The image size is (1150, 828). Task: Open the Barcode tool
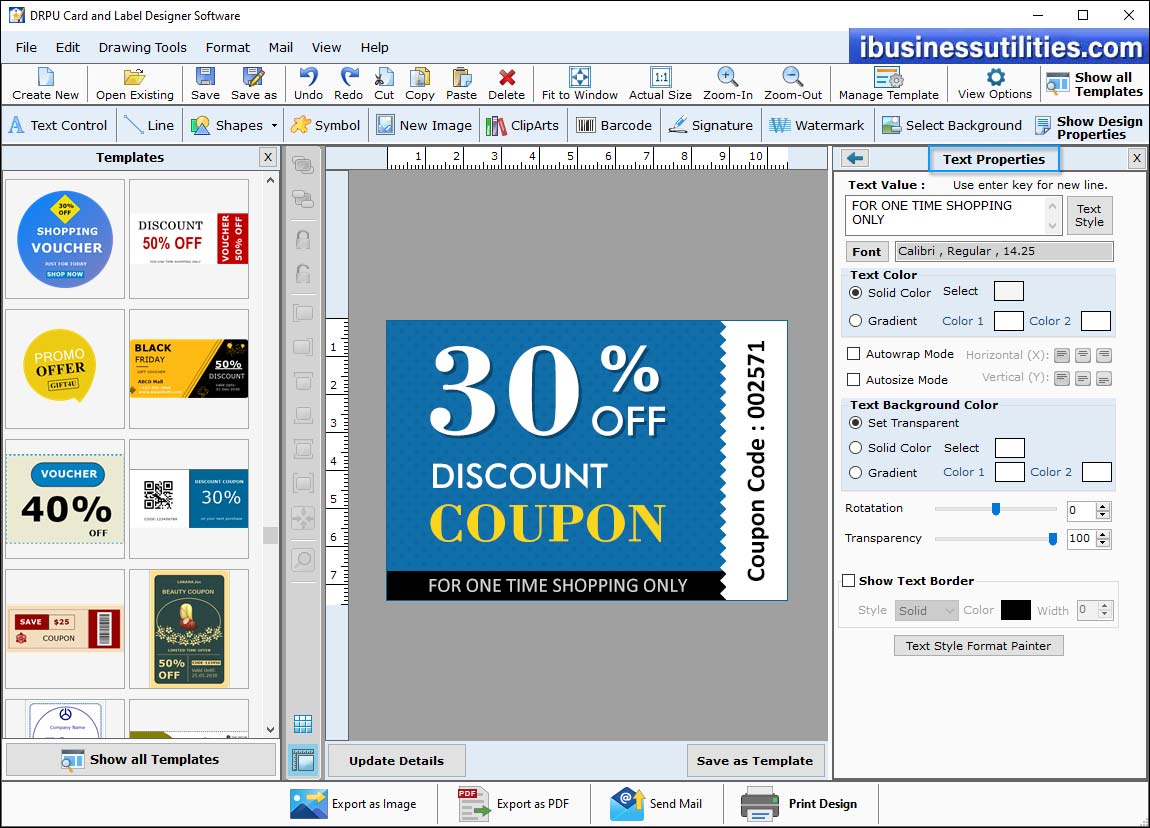pos(586,125)
